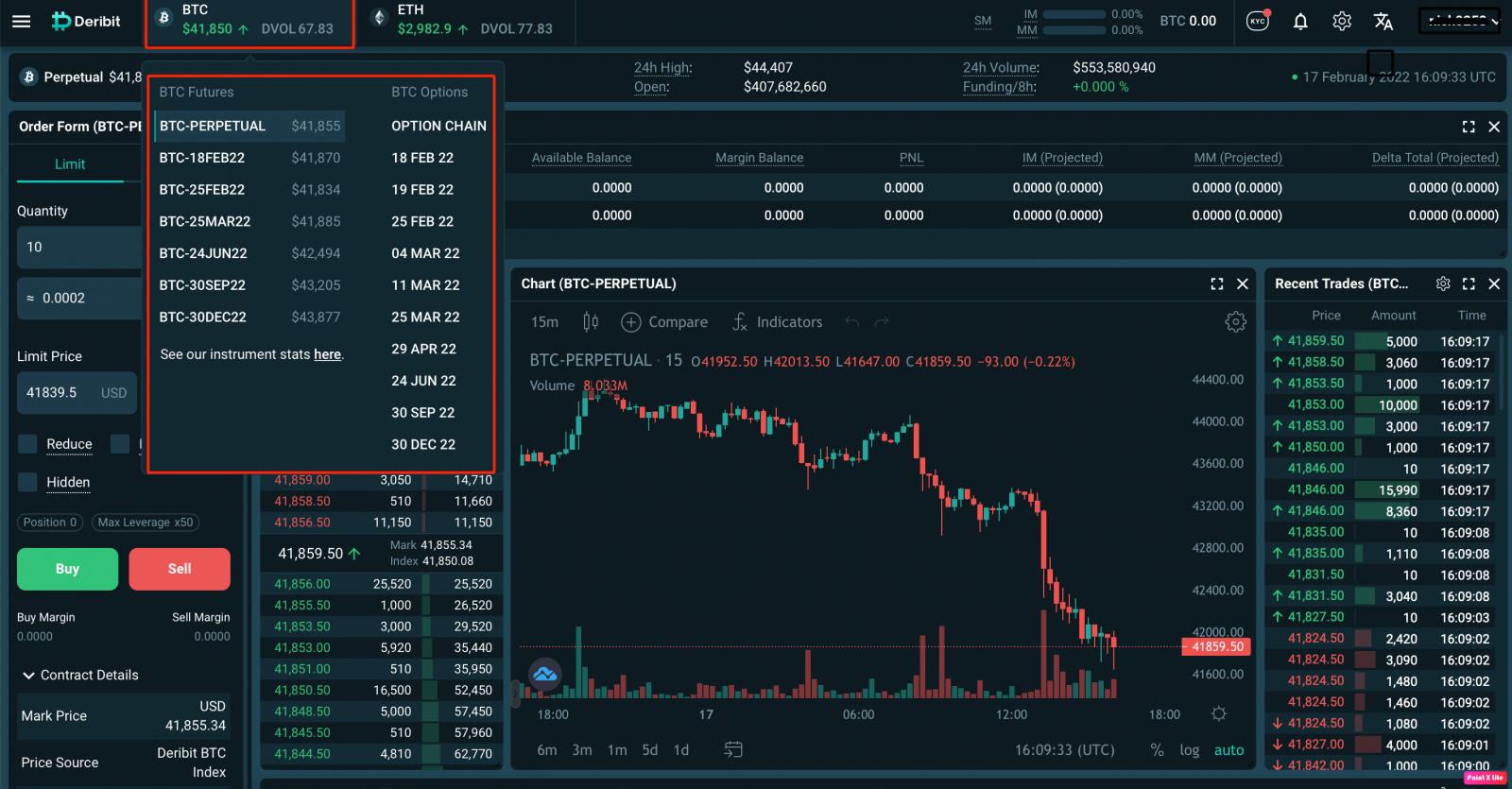1512x789 pixels.
Task: Open the hamburger main menu
Action: click(21, 21)
